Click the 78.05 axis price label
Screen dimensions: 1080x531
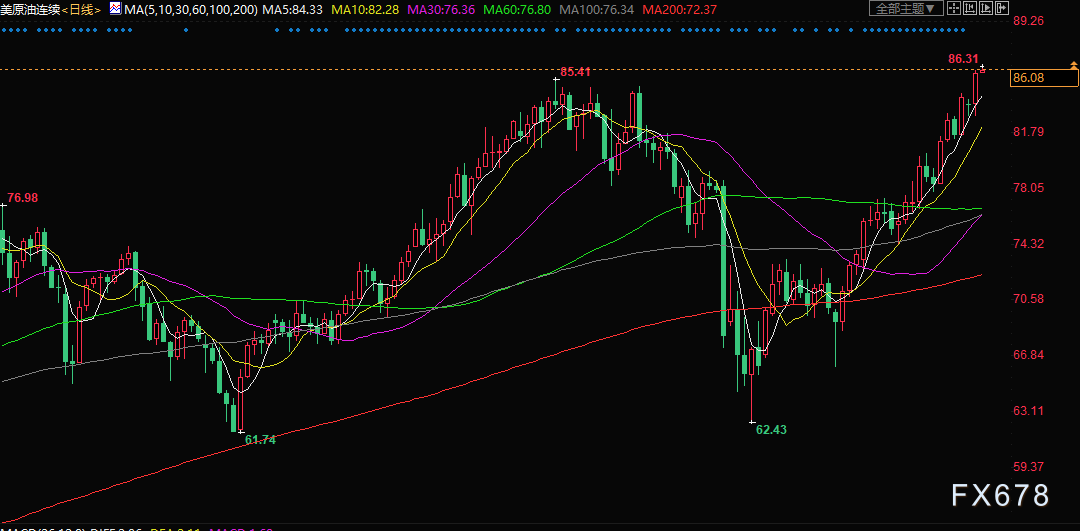pyautogui.click(x=1029, y=187)
